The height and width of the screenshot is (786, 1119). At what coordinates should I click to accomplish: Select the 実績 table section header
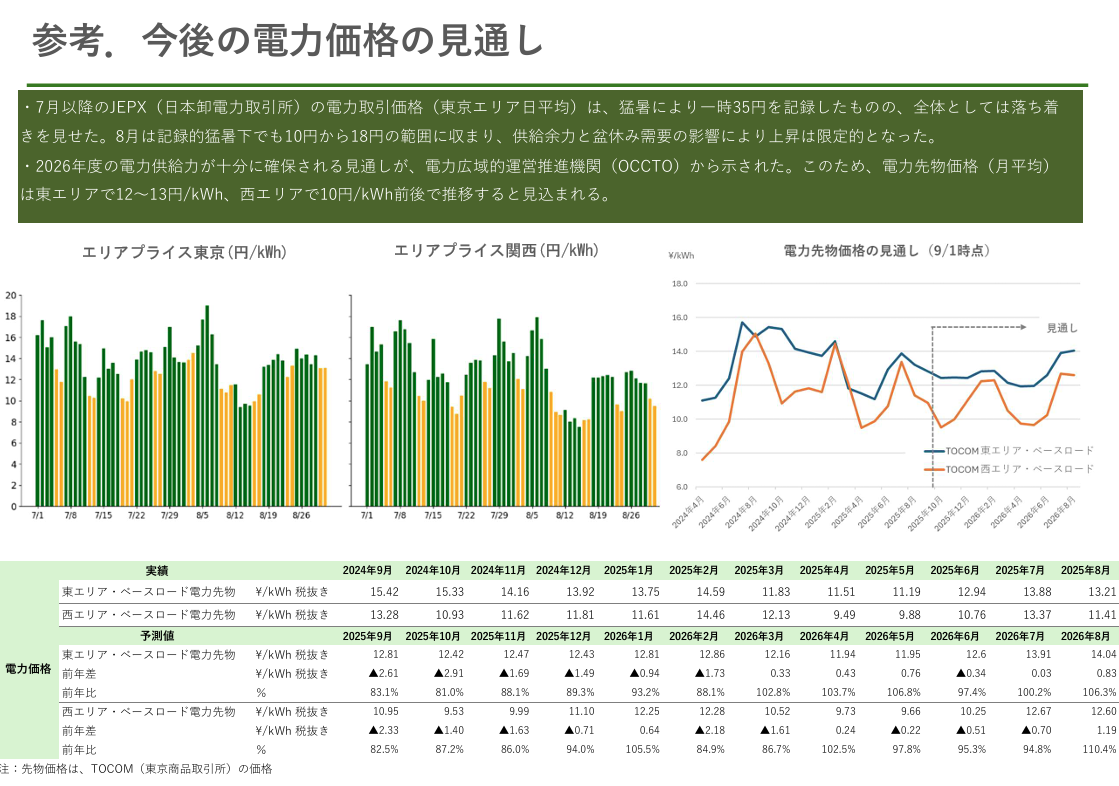(x=157, y=570)
